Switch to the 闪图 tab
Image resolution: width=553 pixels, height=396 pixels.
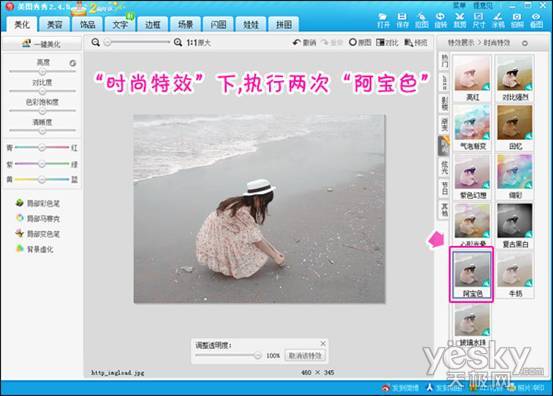218,24
